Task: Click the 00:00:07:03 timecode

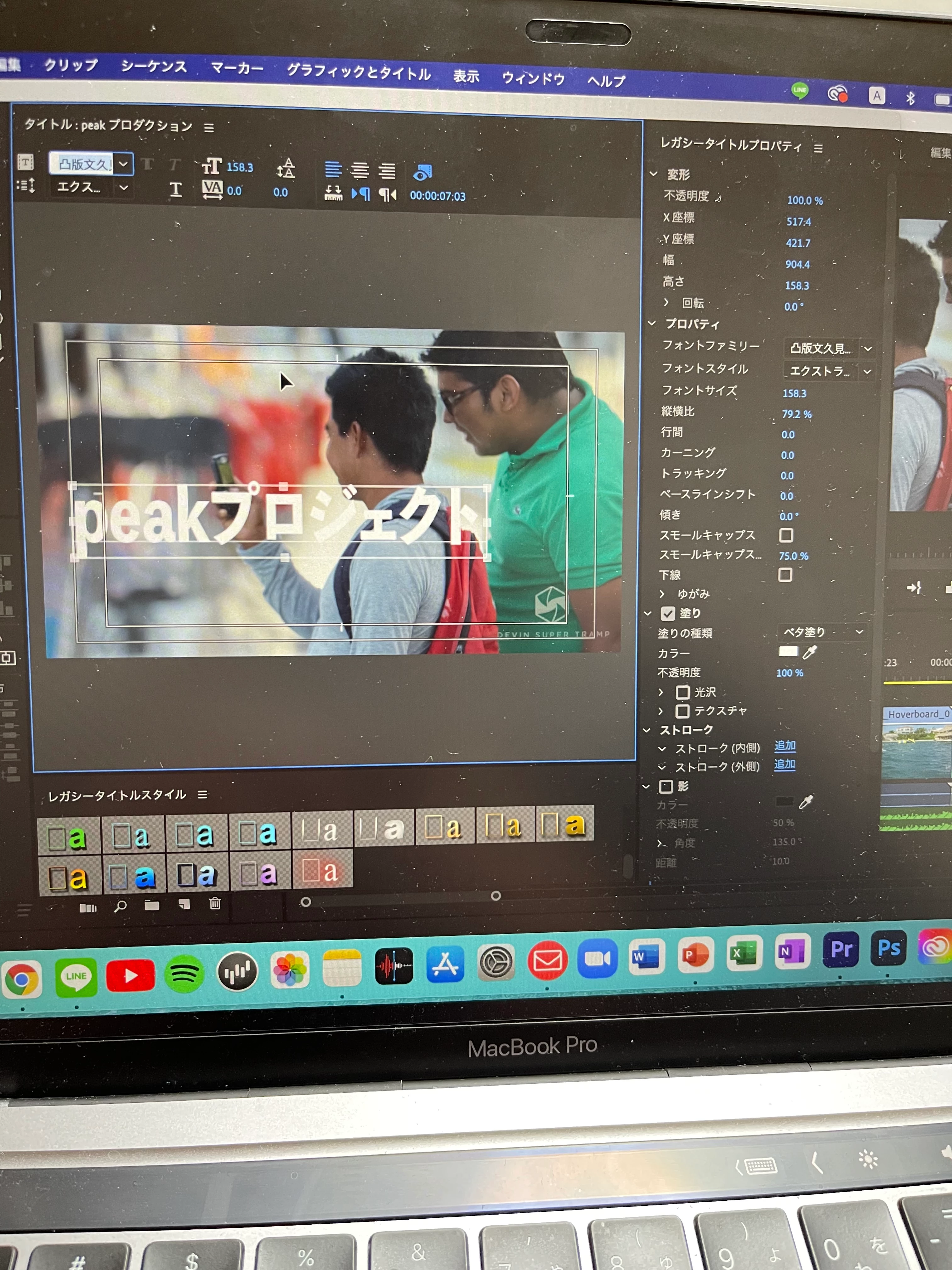Action: pos(437,196)
